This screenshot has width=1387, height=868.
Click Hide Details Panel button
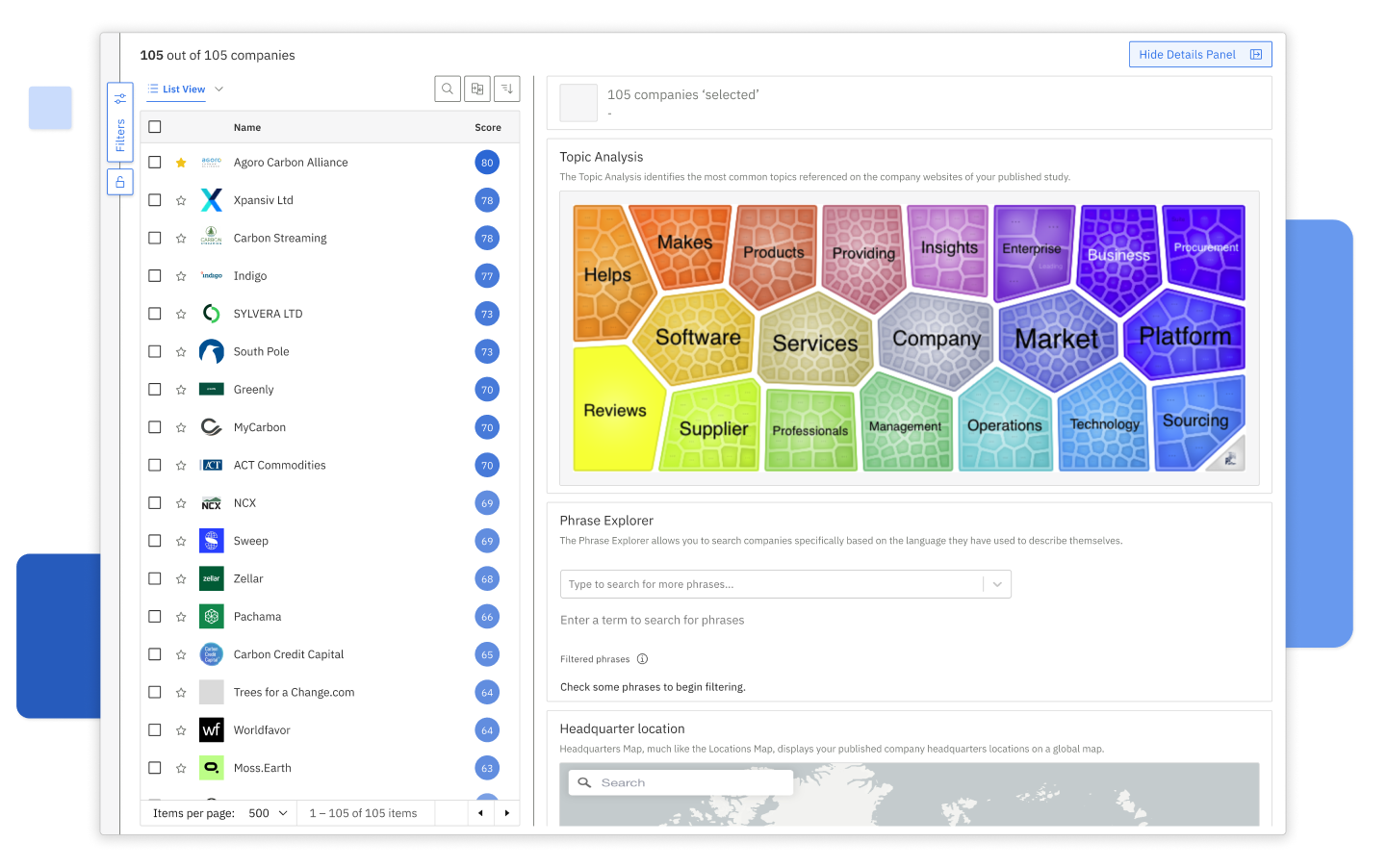[1200, 55]
